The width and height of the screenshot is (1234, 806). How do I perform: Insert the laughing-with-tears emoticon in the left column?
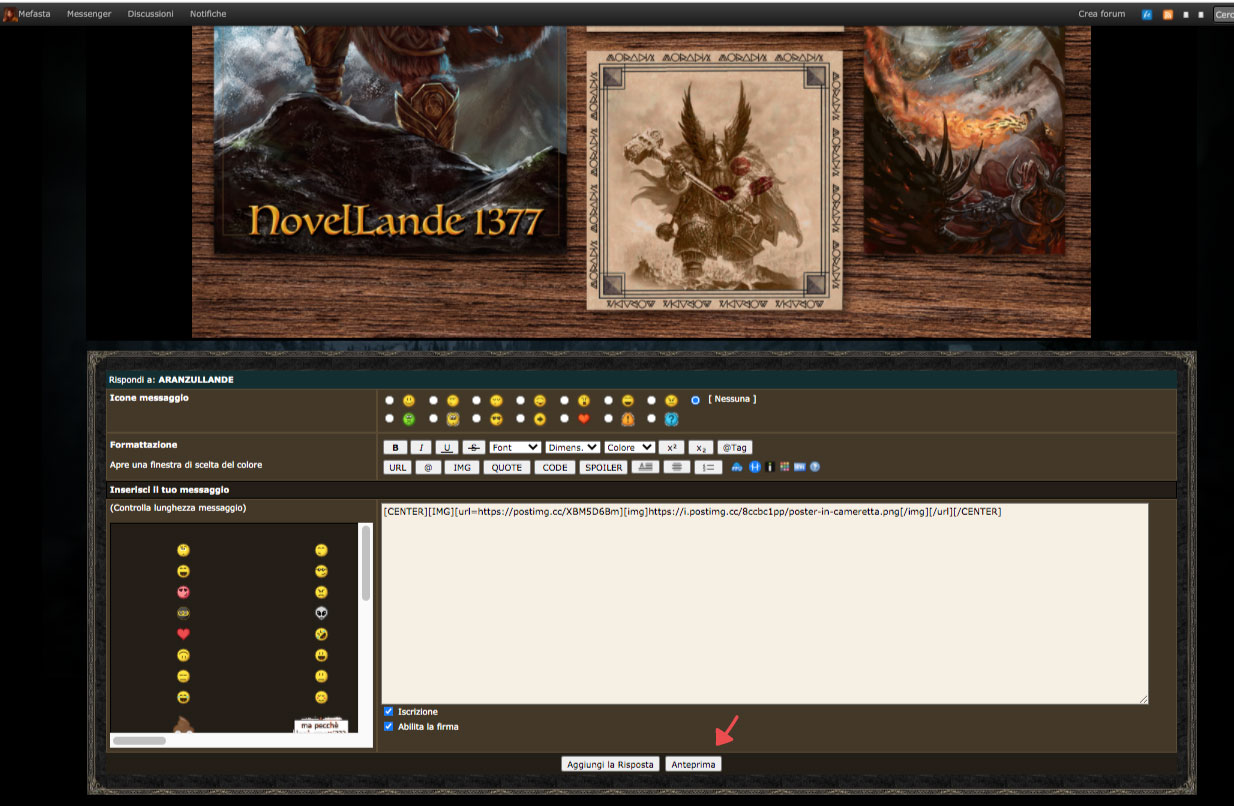[184, 697]
